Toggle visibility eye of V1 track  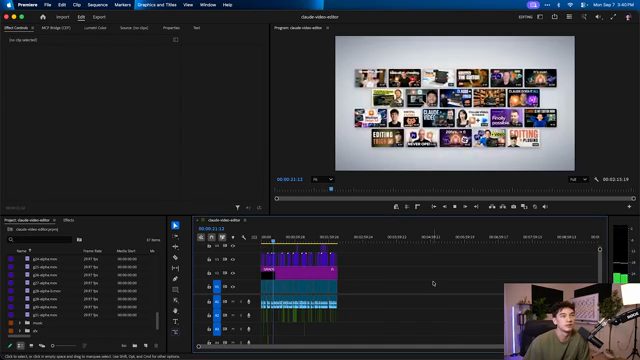(233, 287)
